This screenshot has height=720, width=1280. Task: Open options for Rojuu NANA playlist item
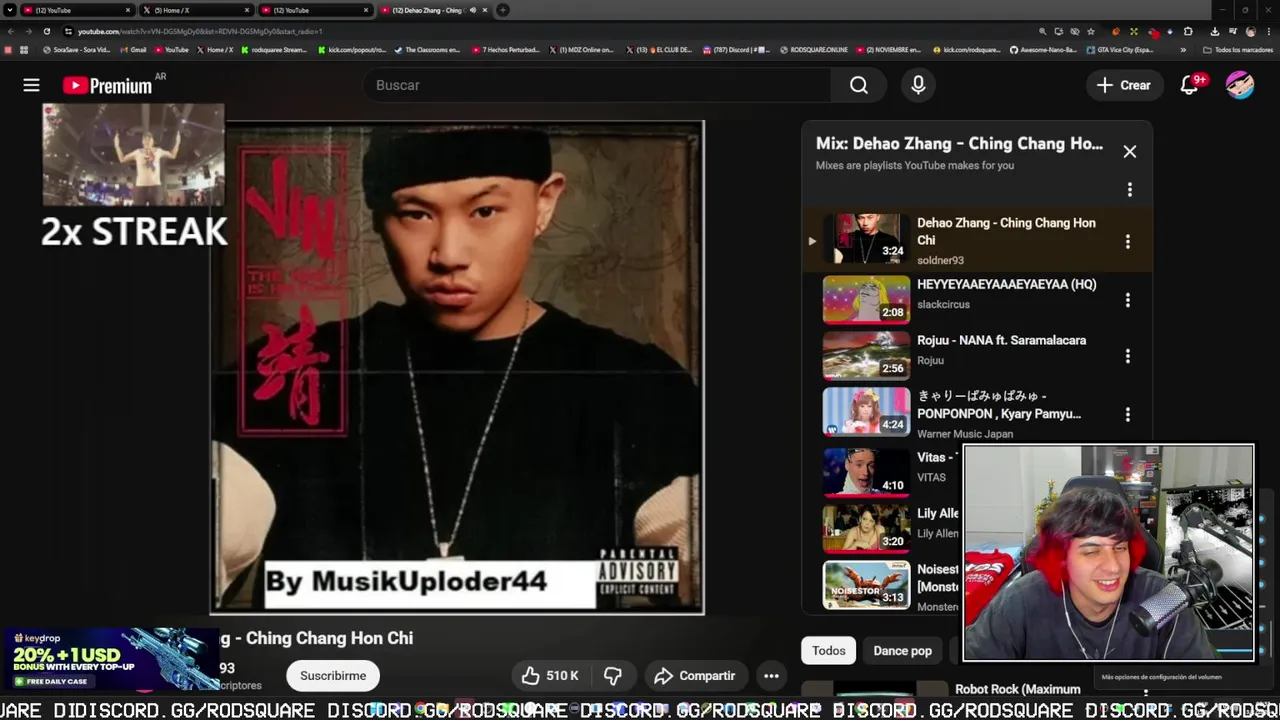[1128, 356]
